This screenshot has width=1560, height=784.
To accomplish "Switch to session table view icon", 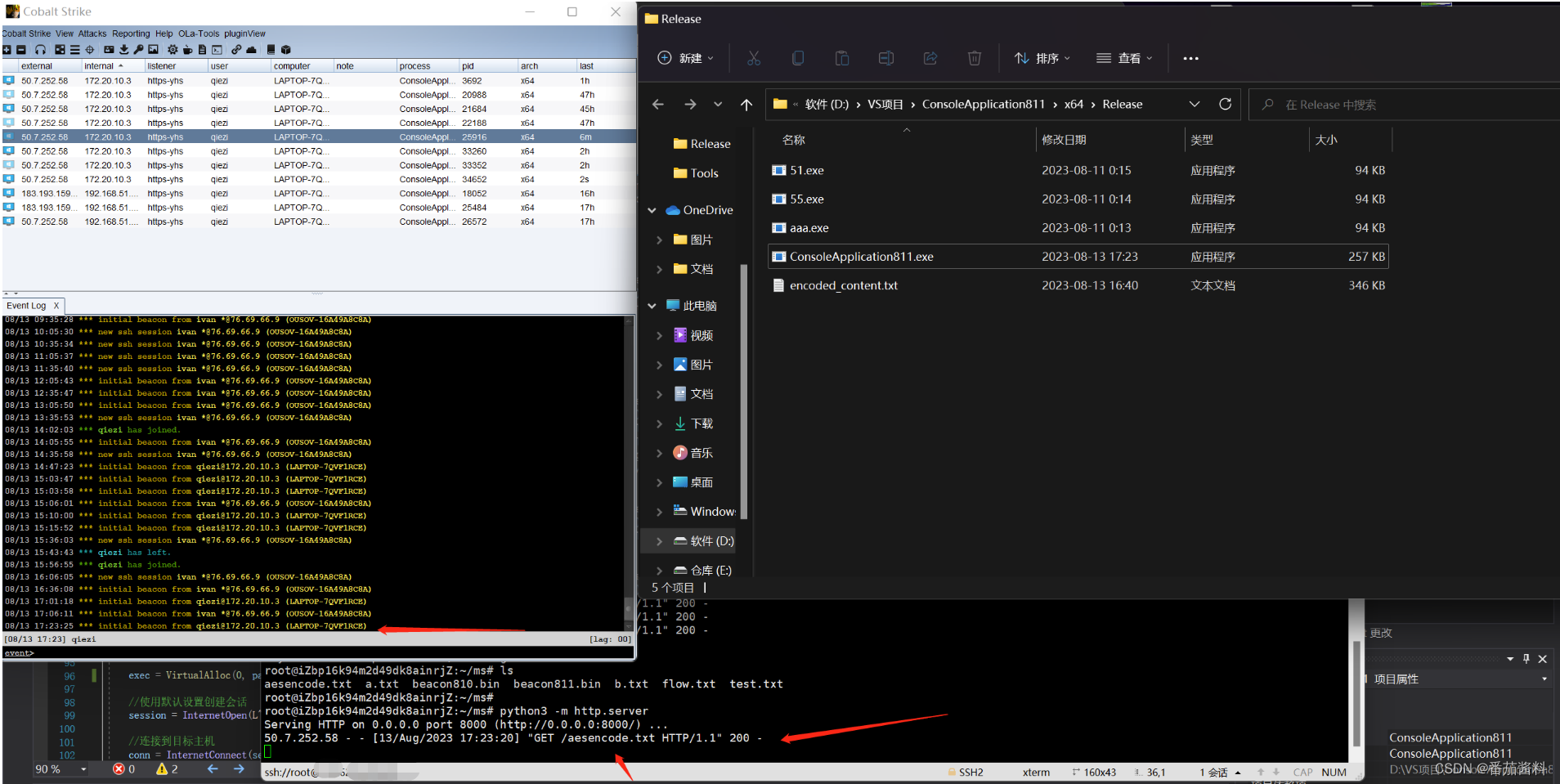I will (x=74, y=50).
